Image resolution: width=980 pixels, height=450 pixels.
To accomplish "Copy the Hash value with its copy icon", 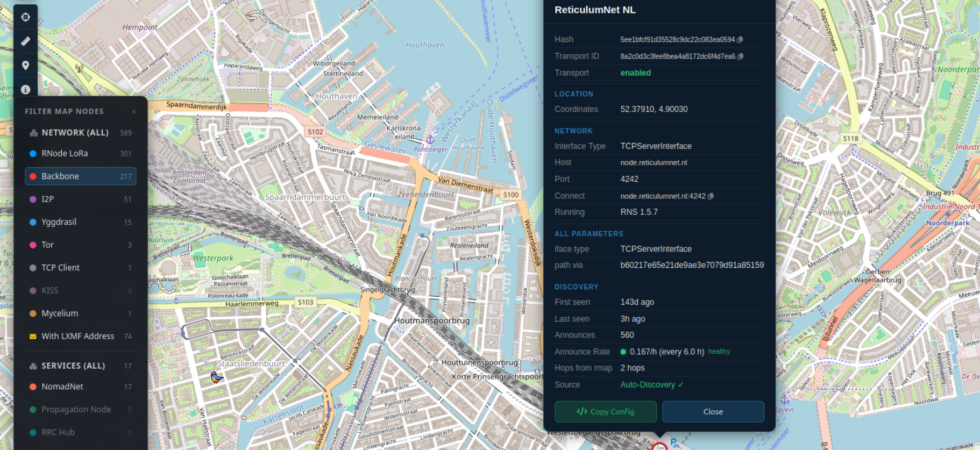I will tap(740, 40).
